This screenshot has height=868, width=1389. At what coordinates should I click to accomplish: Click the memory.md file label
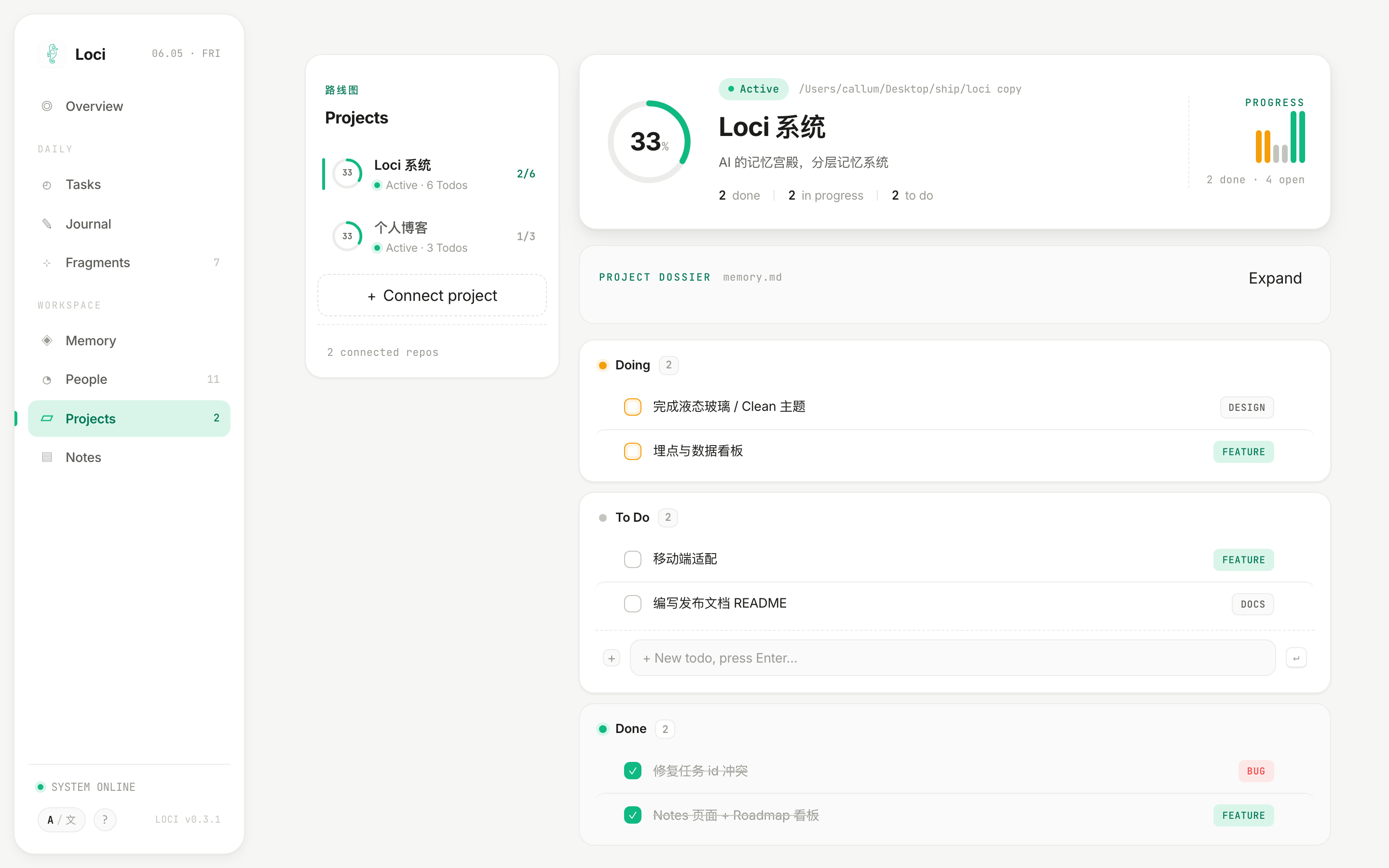752,277
